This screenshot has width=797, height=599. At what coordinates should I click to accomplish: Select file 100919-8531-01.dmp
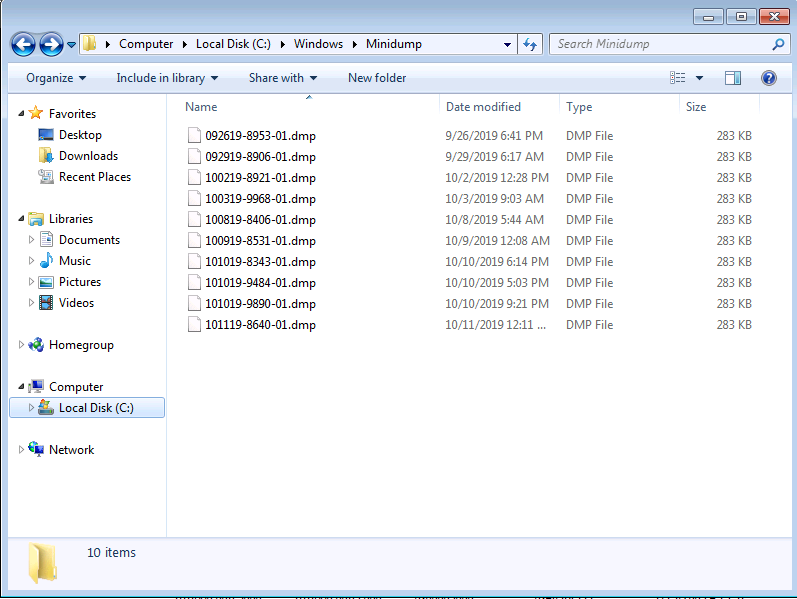[260, 241]
